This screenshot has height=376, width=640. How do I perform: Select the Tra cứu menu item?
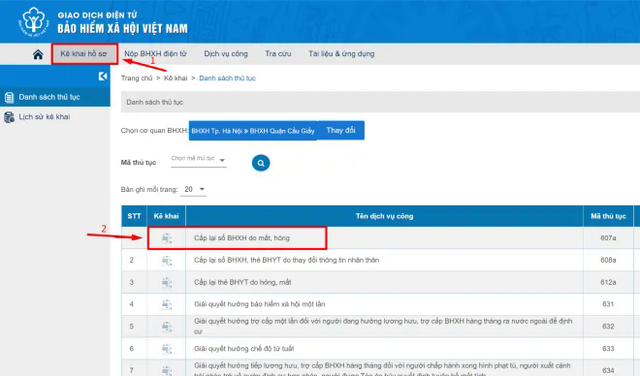point(278,54)
